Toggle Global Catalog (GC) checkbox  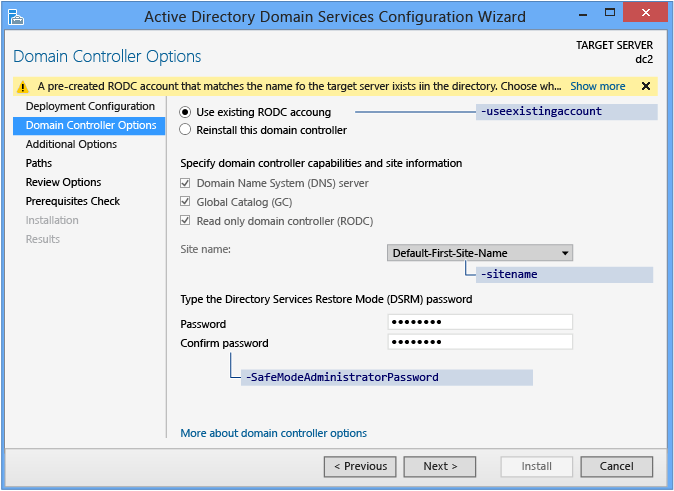(x=185, y=201)
